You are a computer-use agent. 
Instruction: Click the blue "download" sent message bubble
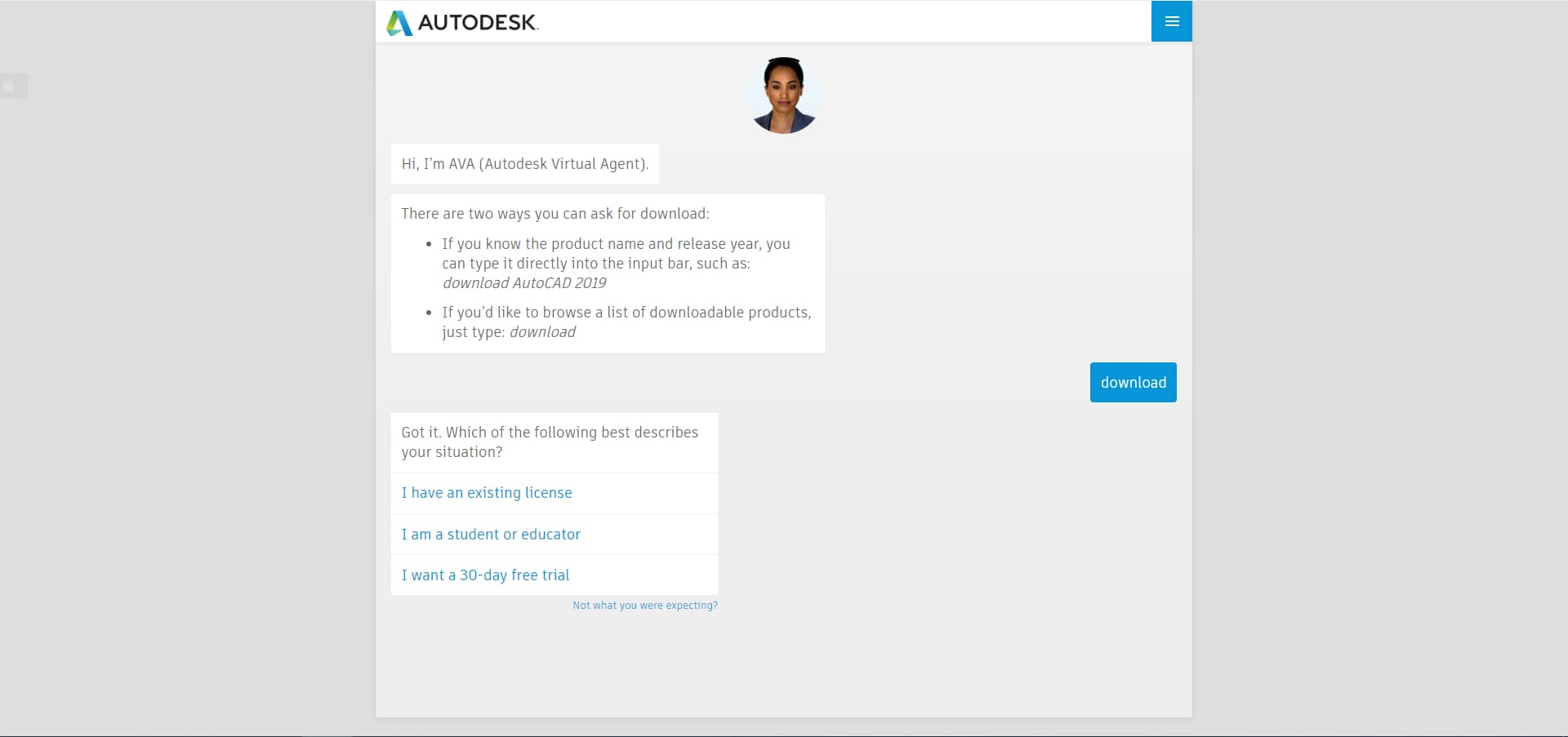click(x=1133, y=383)
